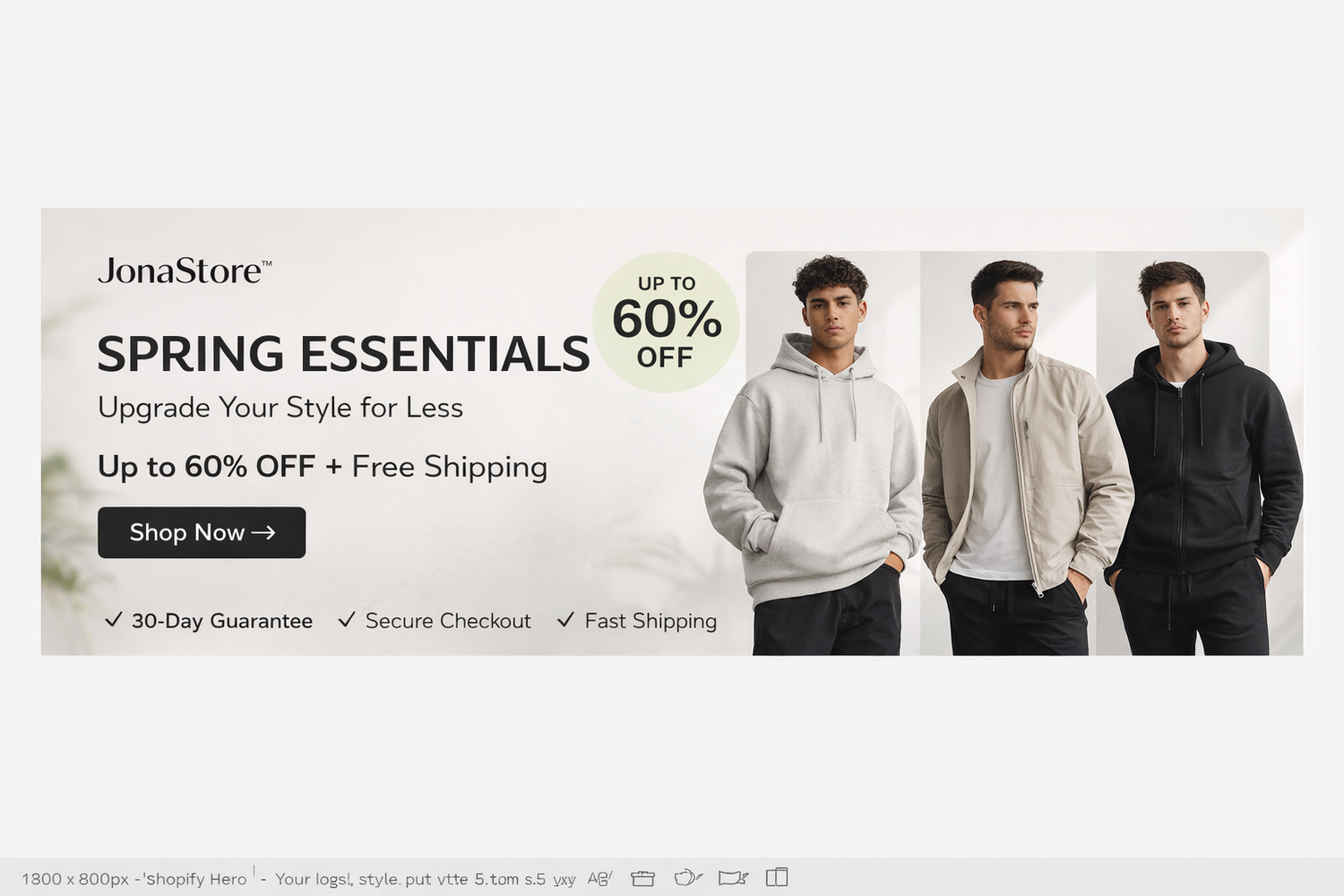1344x896 pixels.
Task: Click the split panel icon in the bottom bar
Action: click(777, 877)
